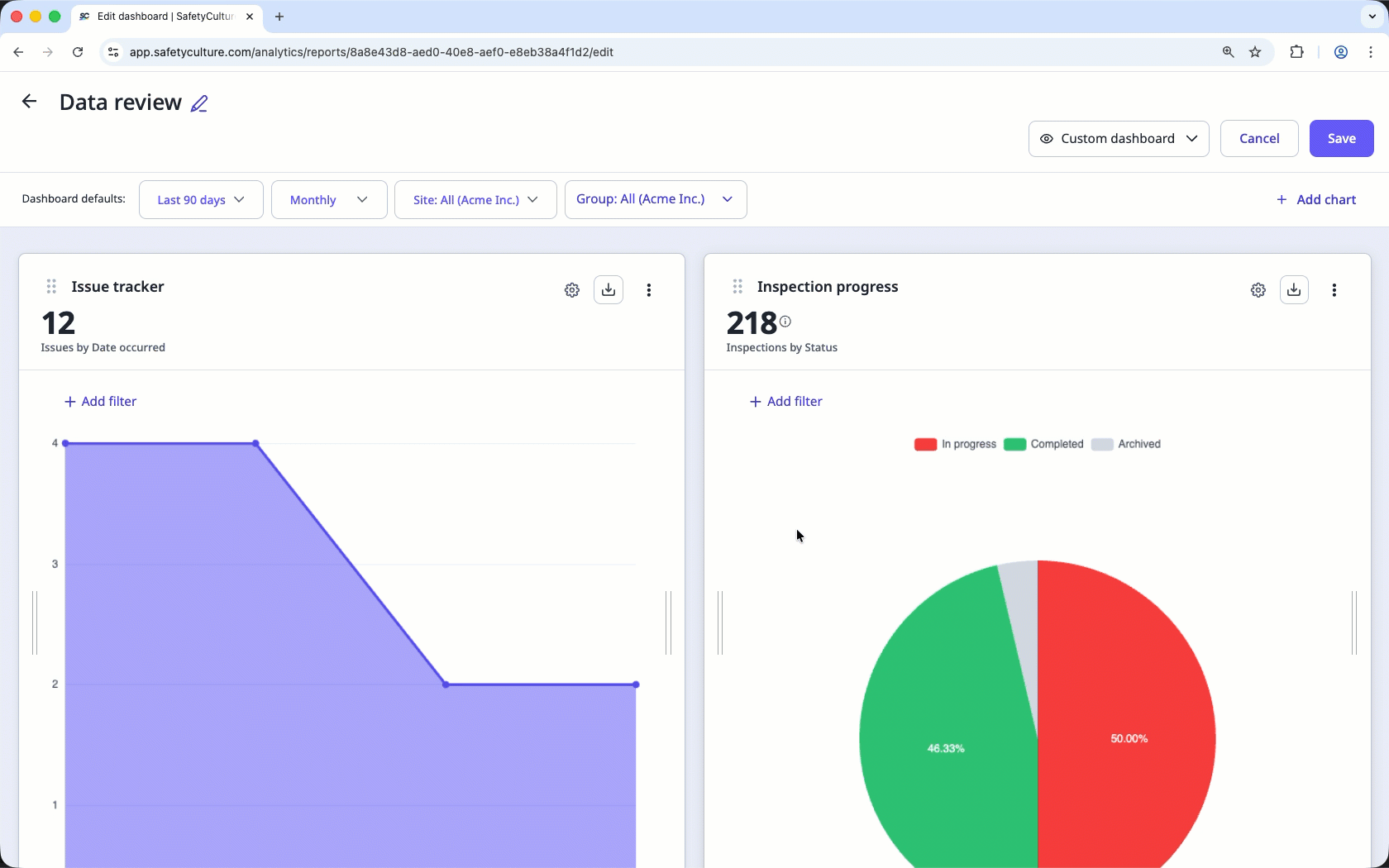Download the Inspection progress chart
Viewport: 1389px width, 868px height.
click(x=1294, y=289)
